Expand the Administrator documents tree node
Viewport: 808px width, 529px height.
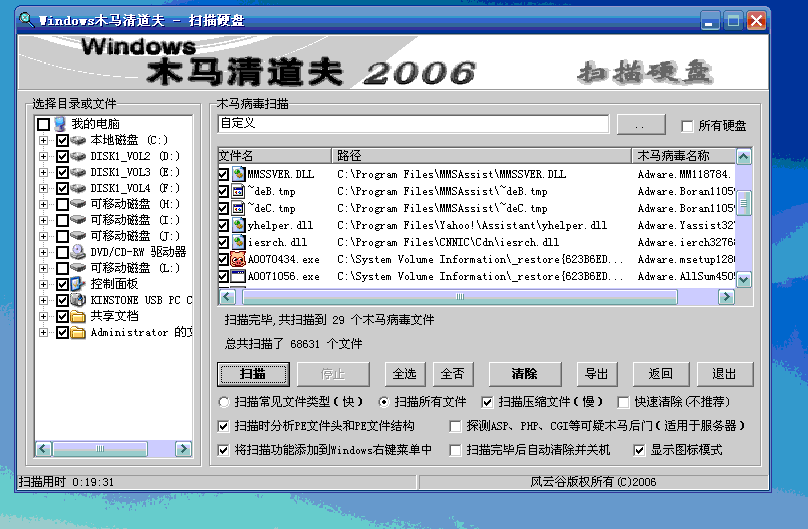point(44,332)
